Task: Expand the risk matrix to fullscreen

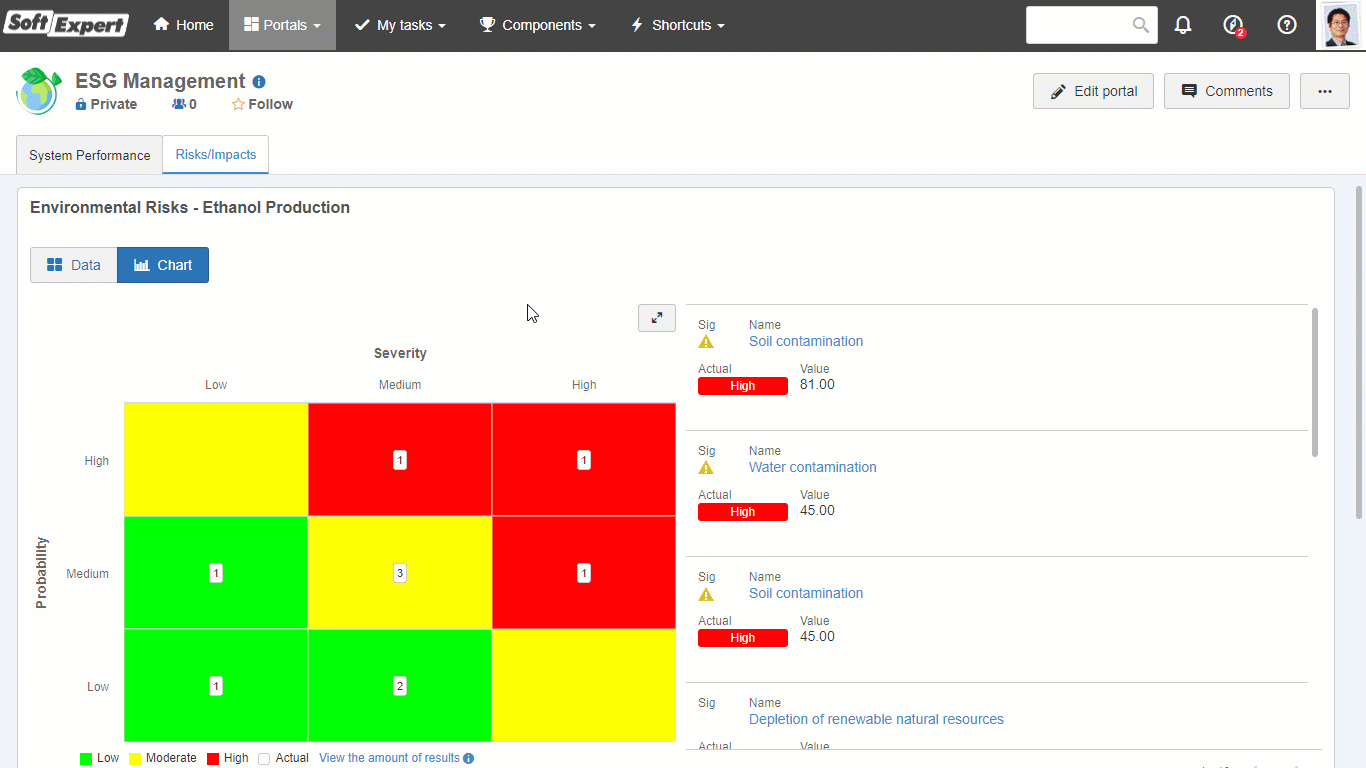Action: [x=657, y=318]
